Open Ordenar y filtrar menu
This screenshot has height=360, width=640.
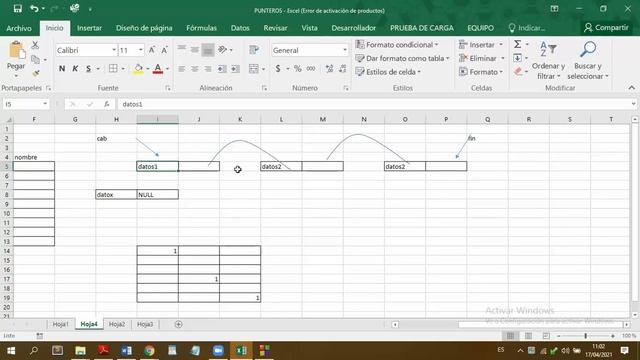pos(548,60)
